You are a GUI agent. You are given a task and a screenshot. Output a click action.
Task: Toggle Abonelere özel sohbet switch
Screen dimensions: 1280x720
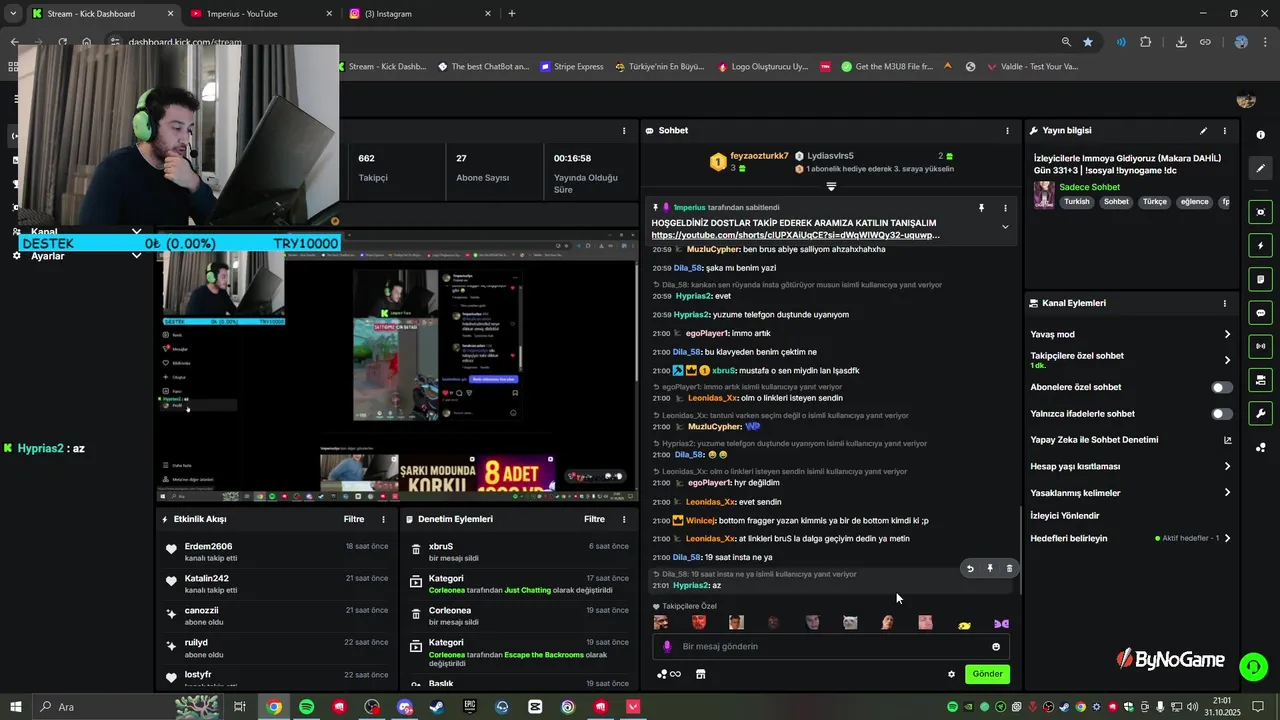click(x=1222, y=387)
